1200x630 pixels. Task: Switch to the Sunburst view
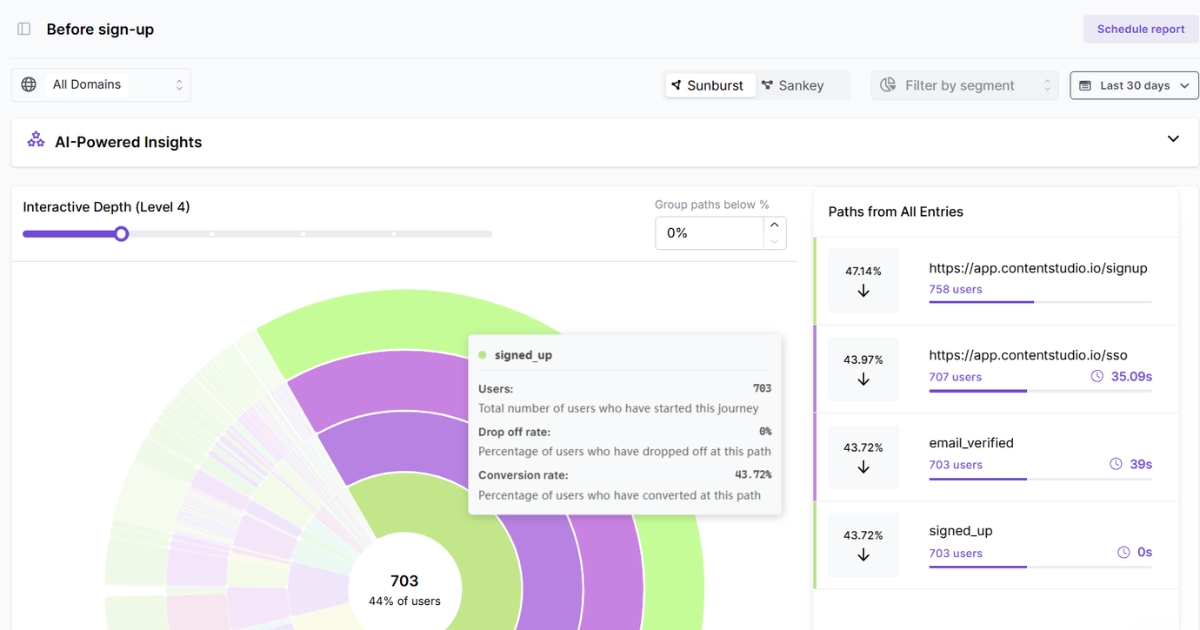click(709, 85)
